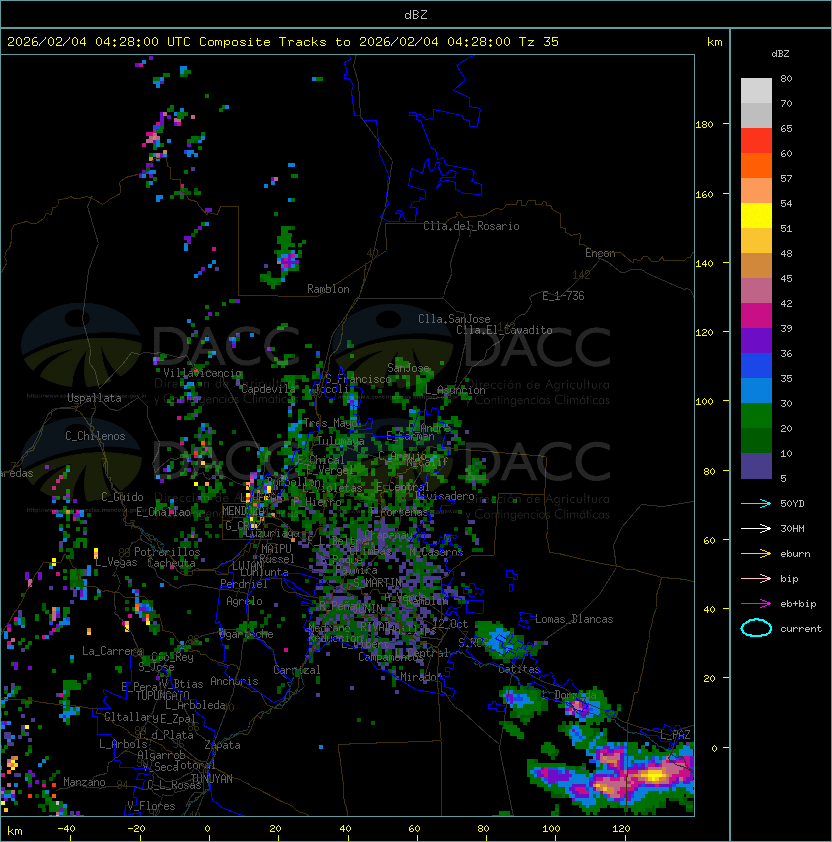Click the 'Agrelo' map label
Screen dimensions: 832x842
(x=244, y=601)
